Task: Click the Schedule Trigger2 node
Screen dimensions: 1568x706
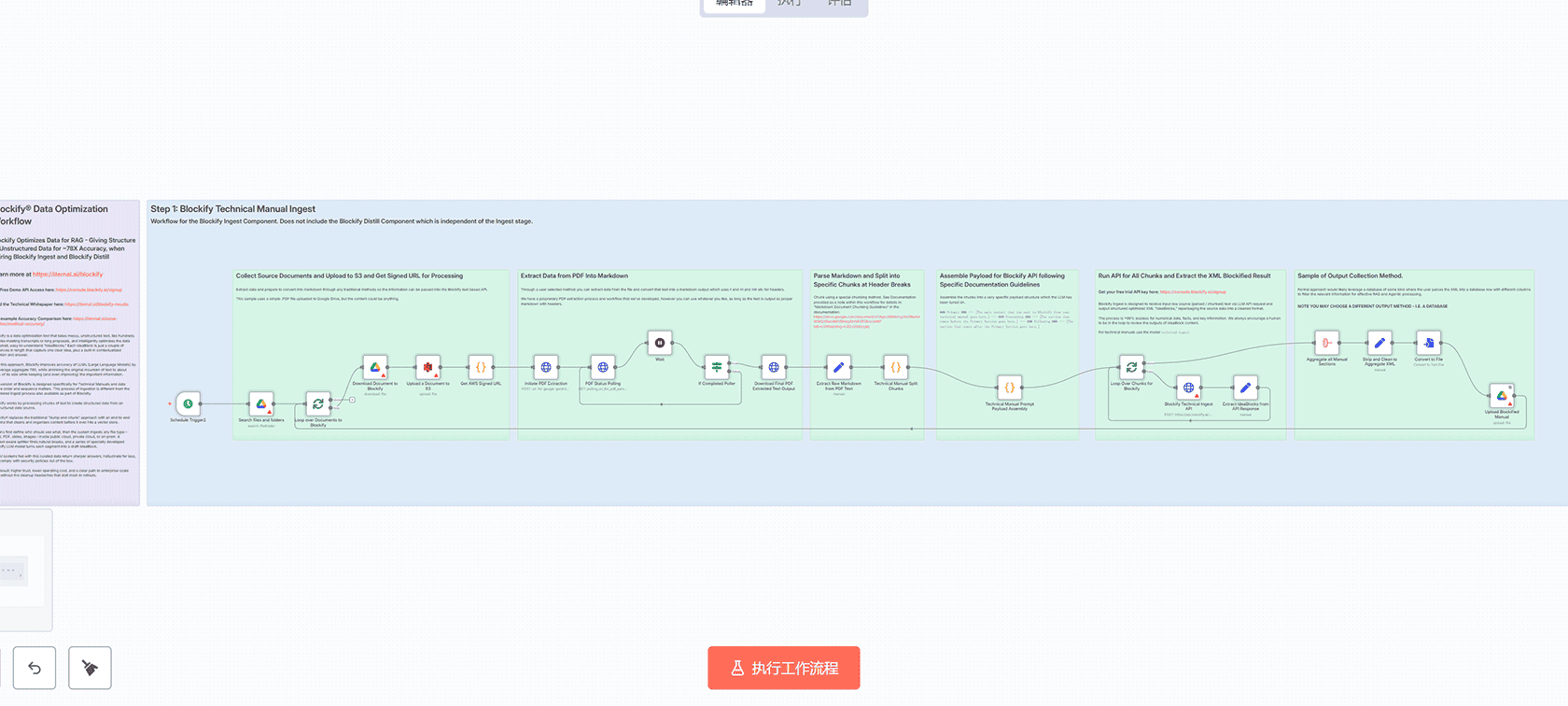Action: pos(188,403)
